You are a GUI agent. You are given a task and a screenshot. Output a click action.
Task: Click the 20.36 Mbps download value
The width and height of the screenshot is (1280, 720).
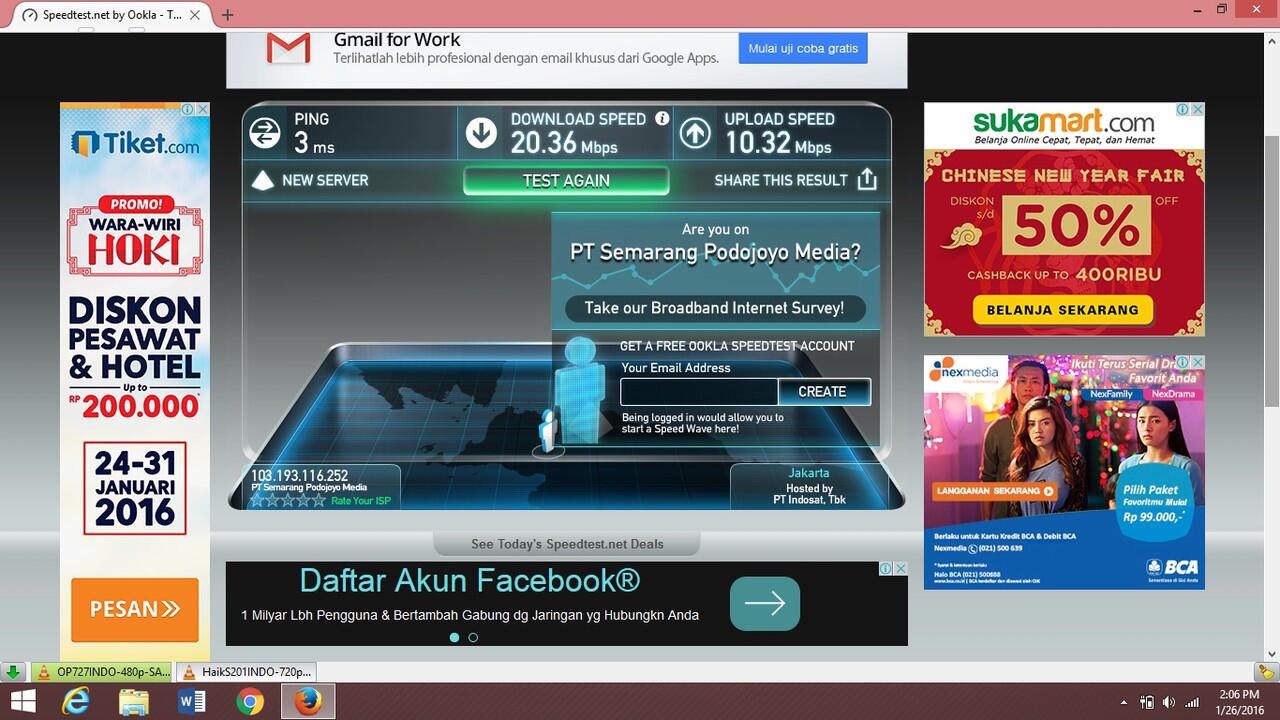click(x=564, y=143)
